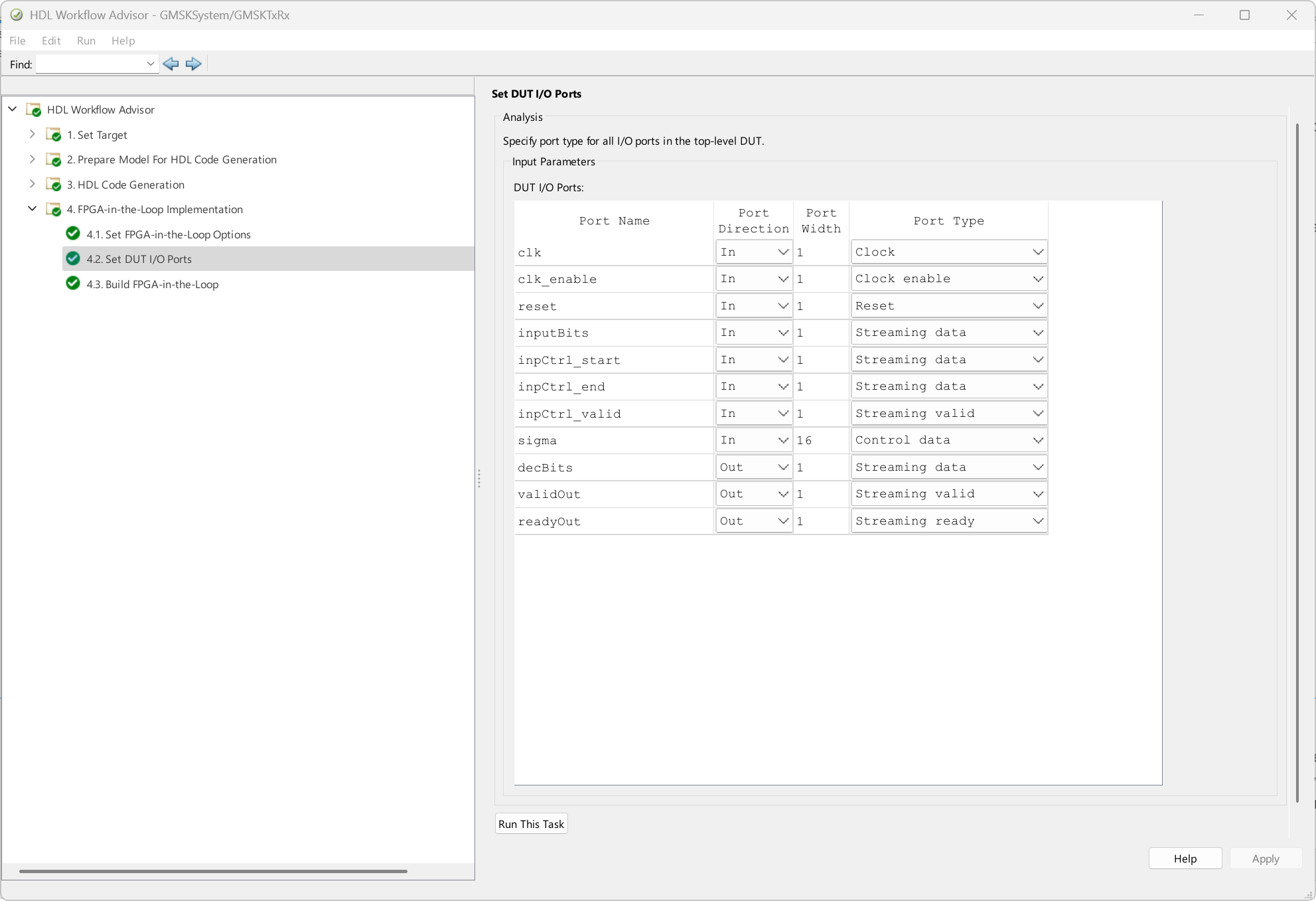Expand the Set Target tree node
The image size is (1316, 901).
pyautogui.click(x=32, y=134)
